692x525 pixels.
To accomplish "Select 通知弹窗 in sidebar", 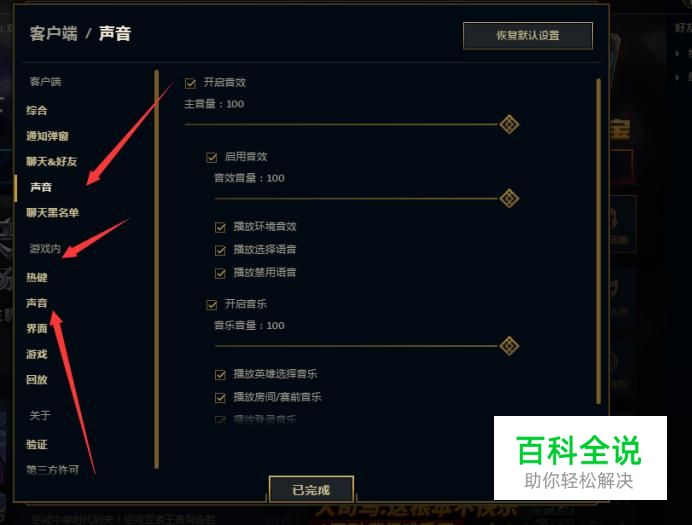I will coord(47,136).
